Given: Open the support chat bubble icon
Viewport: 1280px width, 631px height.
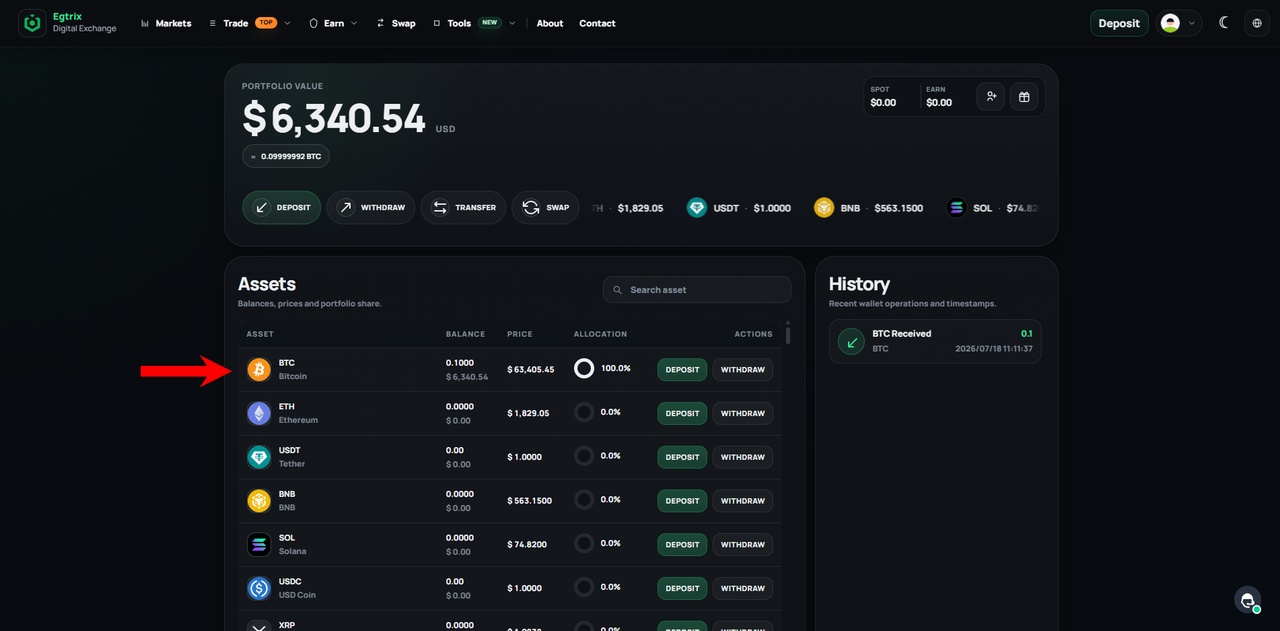Looking at the screenshot, I should click(1247, 599).
